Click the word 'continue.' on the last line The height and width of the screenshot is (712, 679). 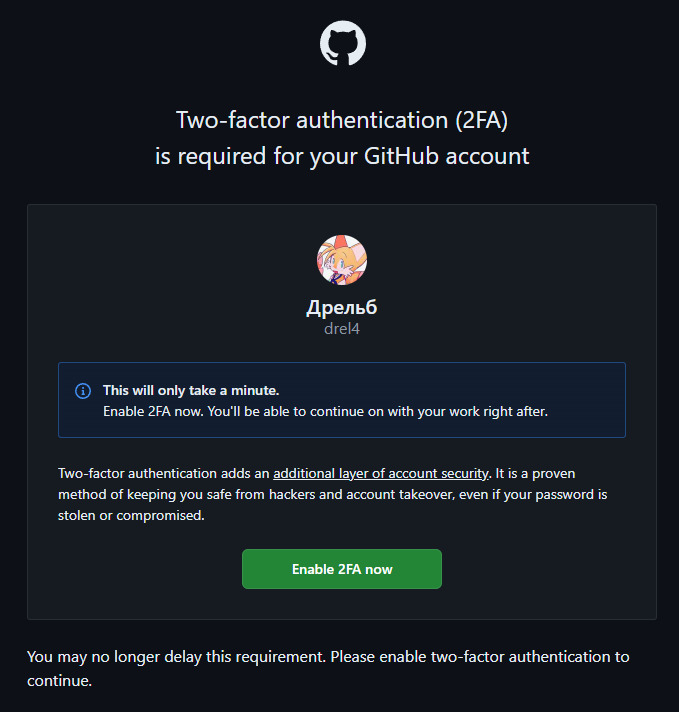click(x=59, y=681)
